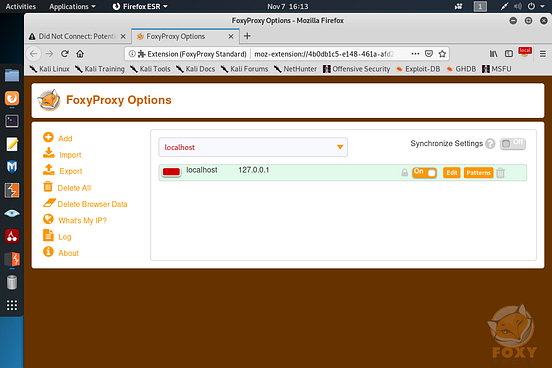Click the lock icon on localhost row
The width and height of the screenshot is (552, 368).
404,173
